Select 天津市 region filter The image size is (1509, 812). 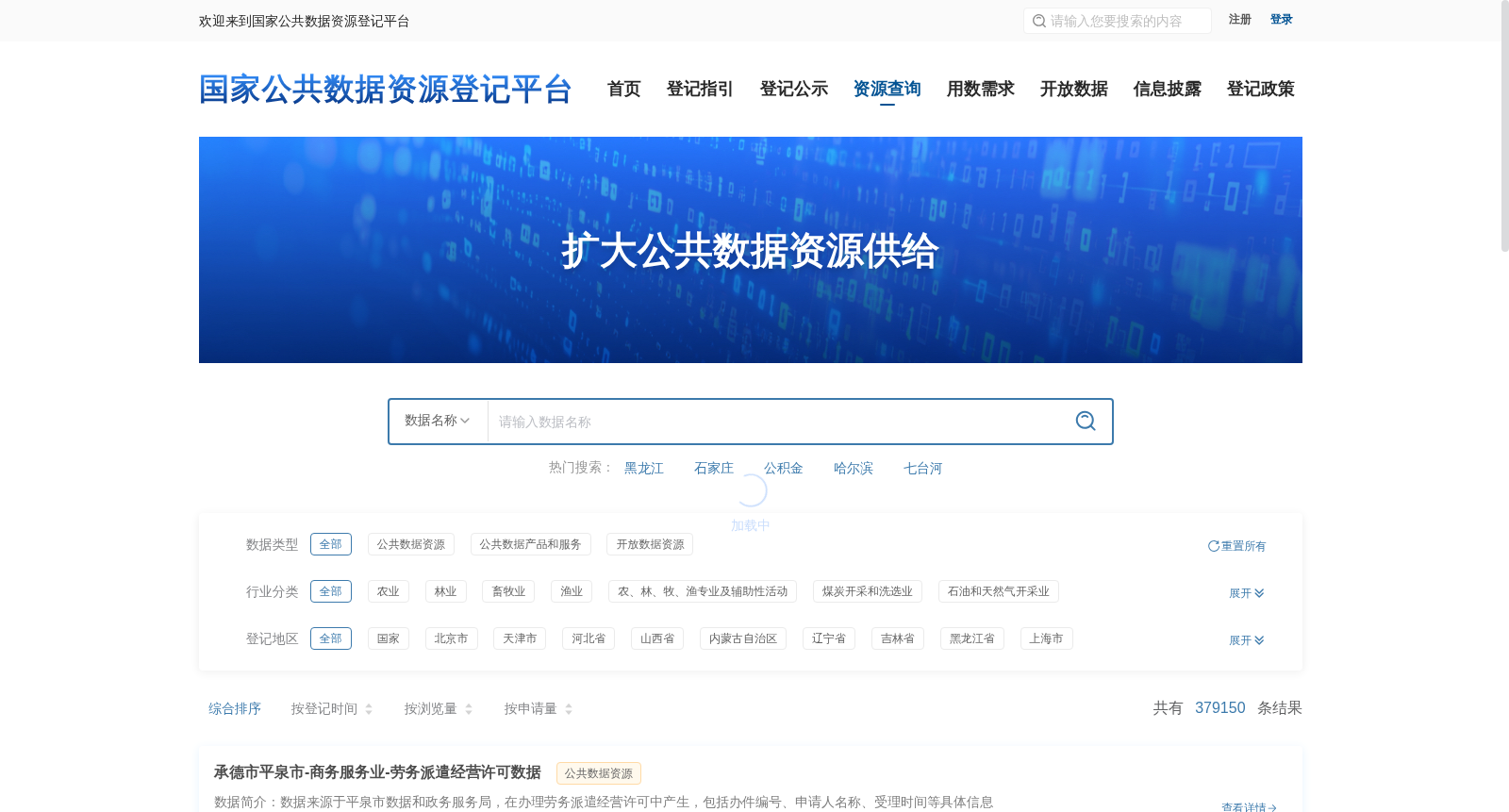520,638
